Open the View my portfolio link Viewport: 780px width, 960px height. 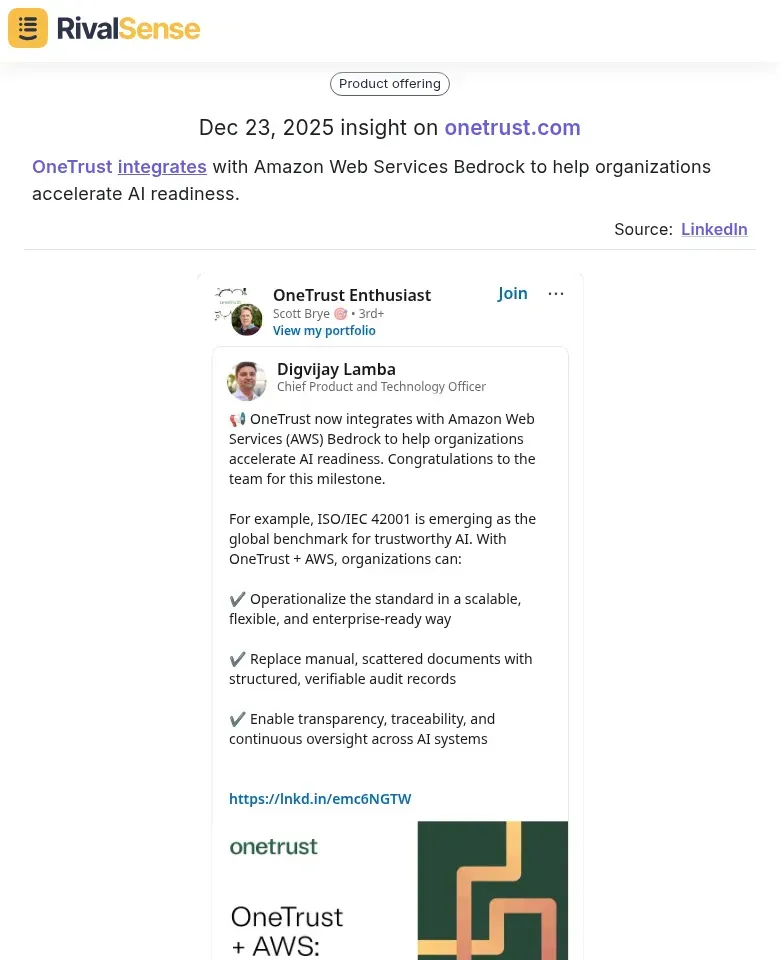click(x=324, y=330)
